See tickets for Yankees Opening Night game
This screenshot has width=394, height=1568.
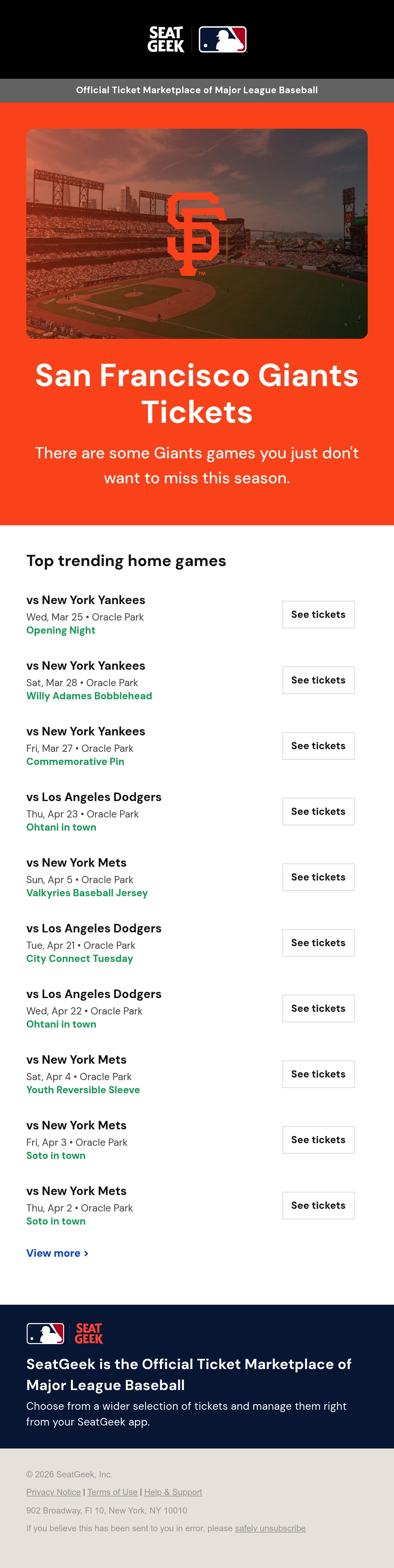tap(318, 615)
